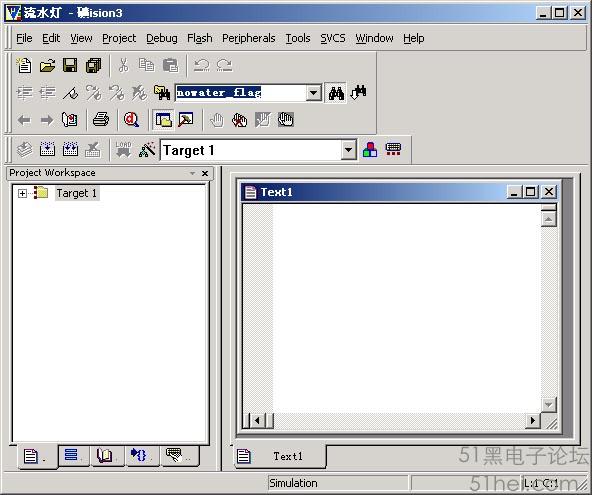
Task: Open the Flash menu
Action: pos(199,38)
